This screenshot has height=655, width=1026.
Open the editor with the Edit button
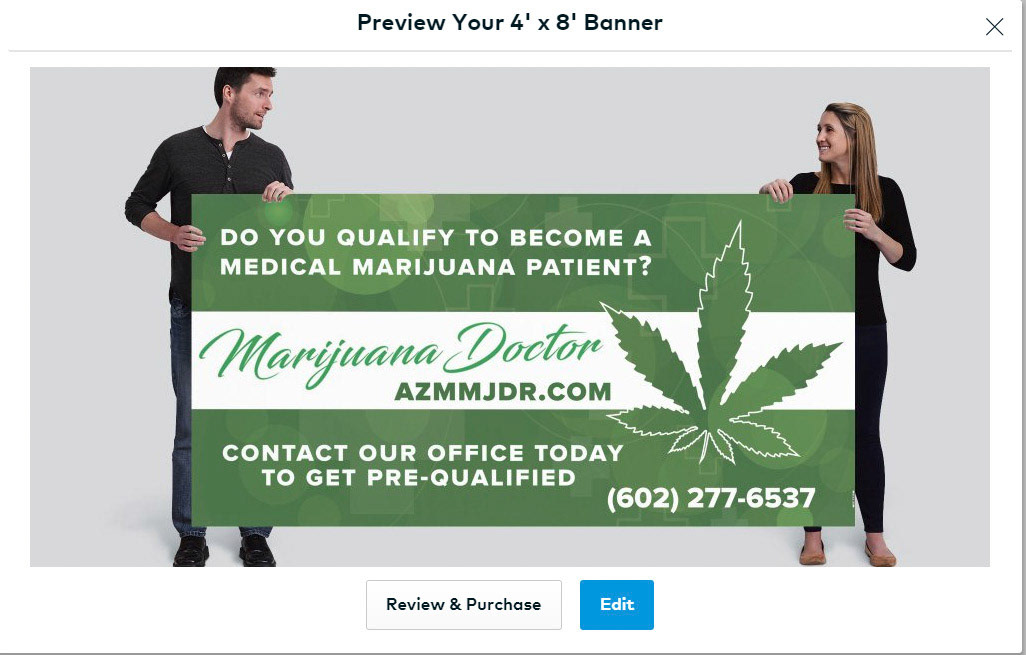pos(616,605)
